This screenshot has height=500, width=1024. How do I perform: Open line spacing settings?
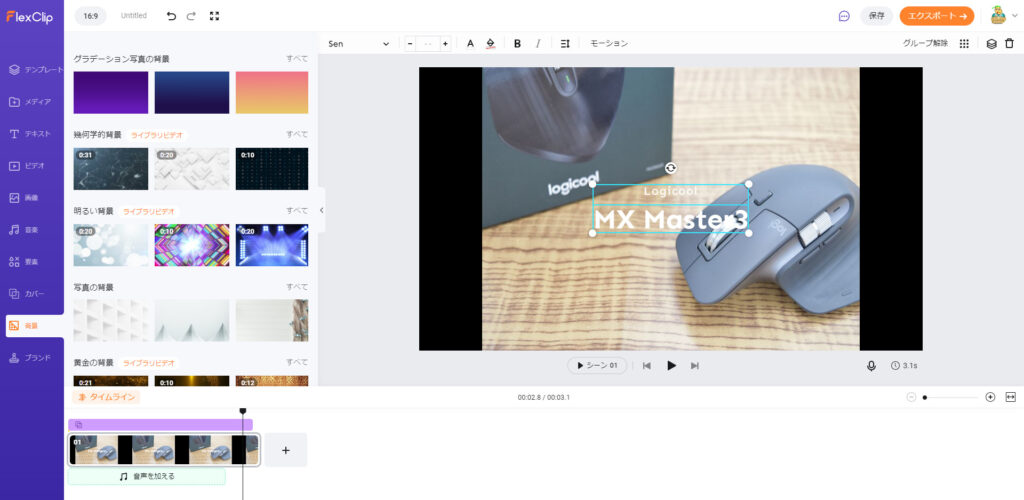click(x=565, y=44)
